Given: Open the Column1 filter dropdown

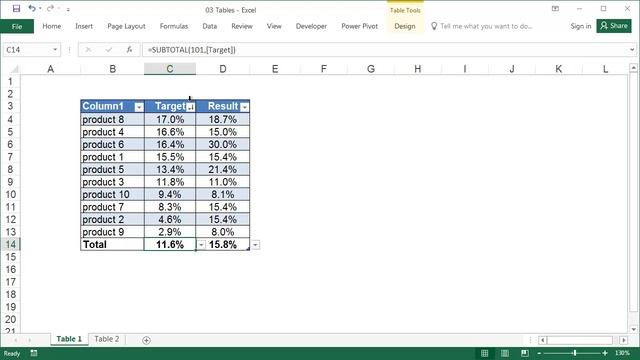Looking at the screenshot, I should point(139,107).
